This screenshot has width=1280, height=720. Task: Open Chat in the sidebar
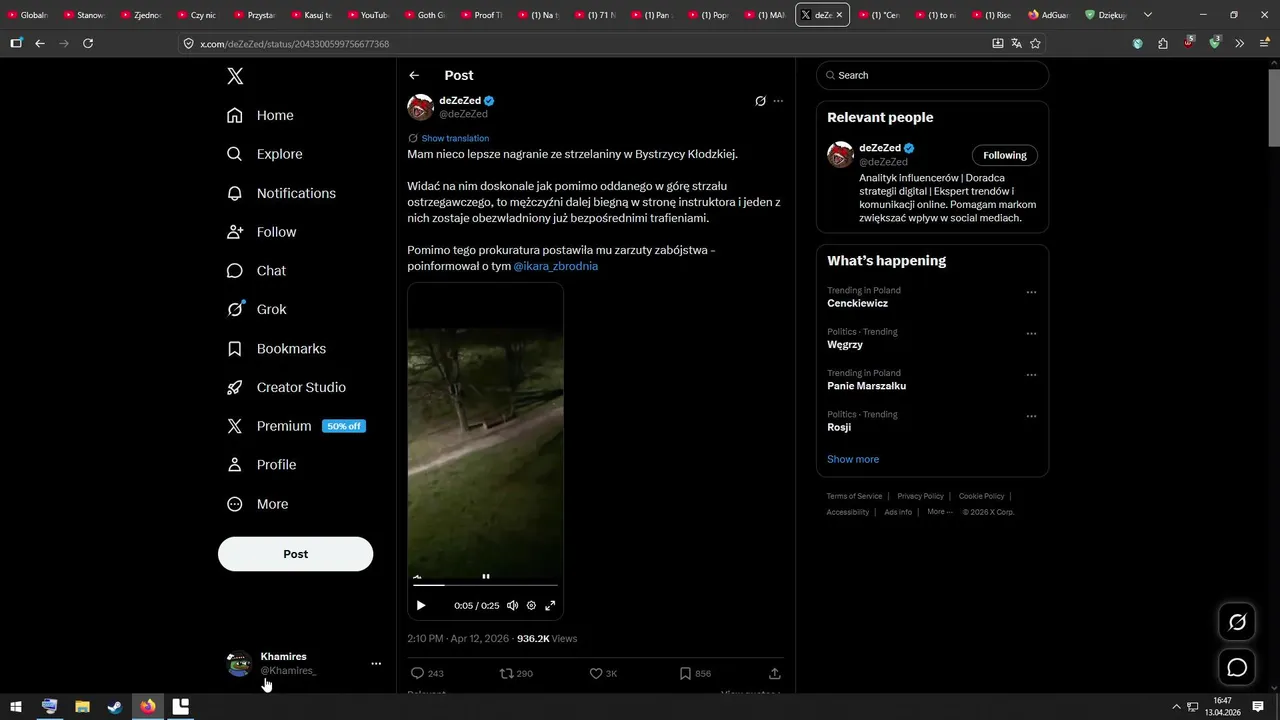pos(256,271)
